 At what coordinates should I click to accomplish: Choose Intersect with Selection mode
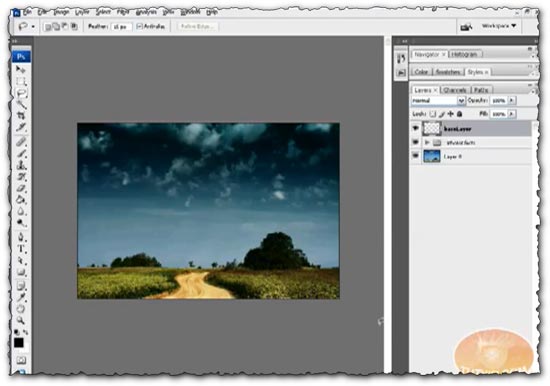pos(74,27)
